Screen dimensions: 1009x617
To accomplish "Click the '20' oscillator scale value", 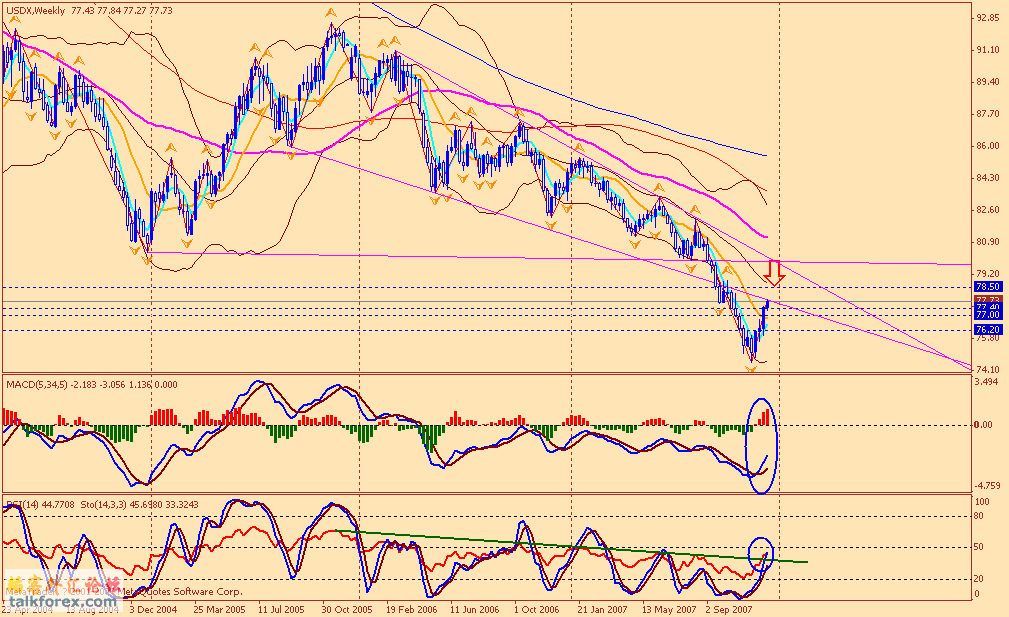I will coord(979,579).
